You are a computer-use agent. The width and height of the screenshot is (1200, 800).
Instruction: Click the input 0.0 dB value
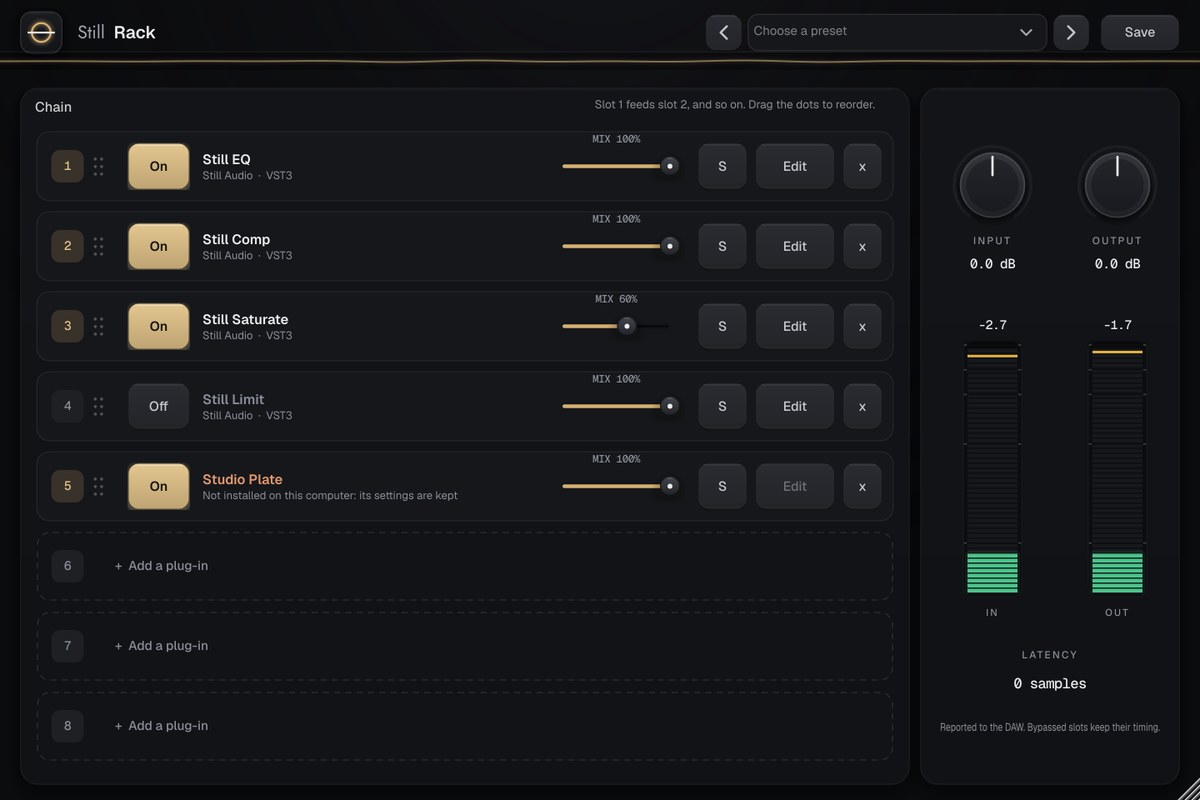[992, 264]
